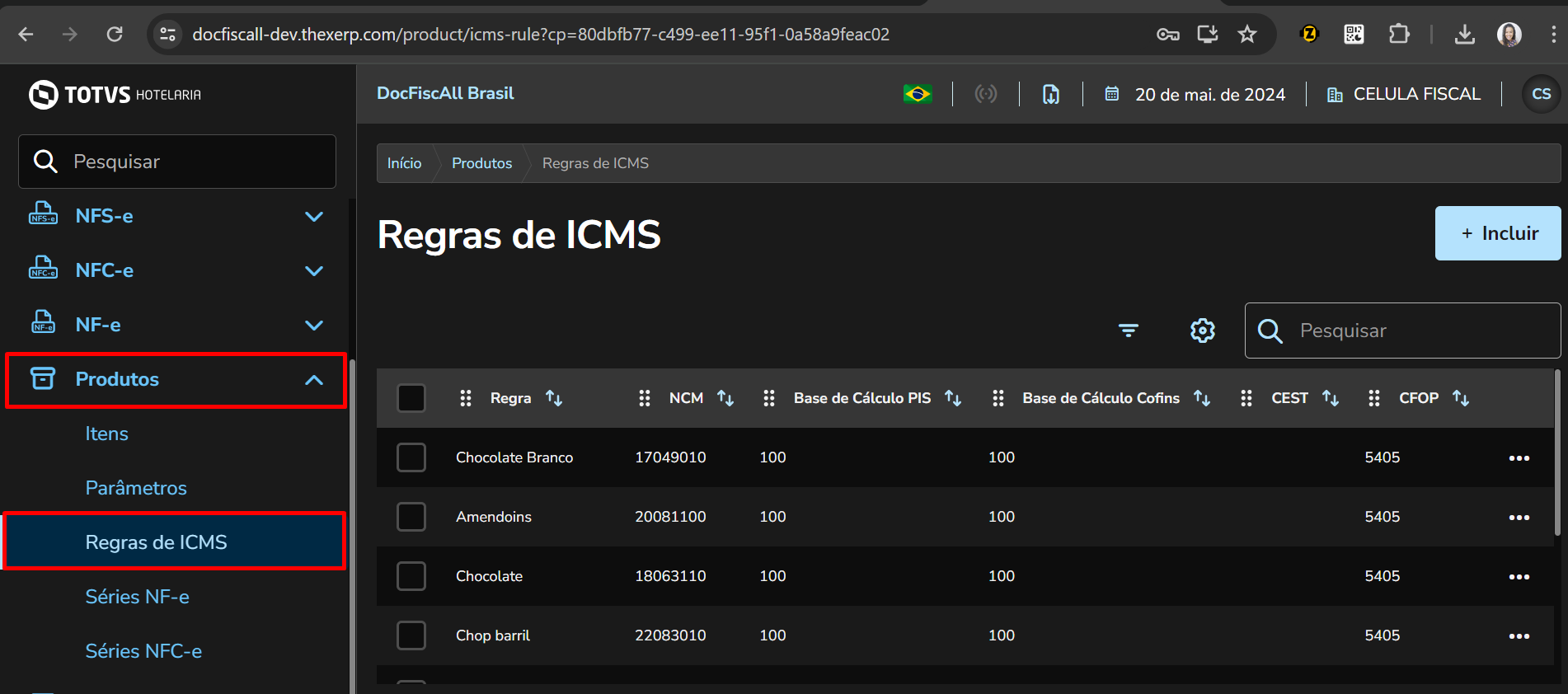This screenshot has width=1568, height=694.
Task: Click the drag handle of Regra column
Action: click(466, 398)
